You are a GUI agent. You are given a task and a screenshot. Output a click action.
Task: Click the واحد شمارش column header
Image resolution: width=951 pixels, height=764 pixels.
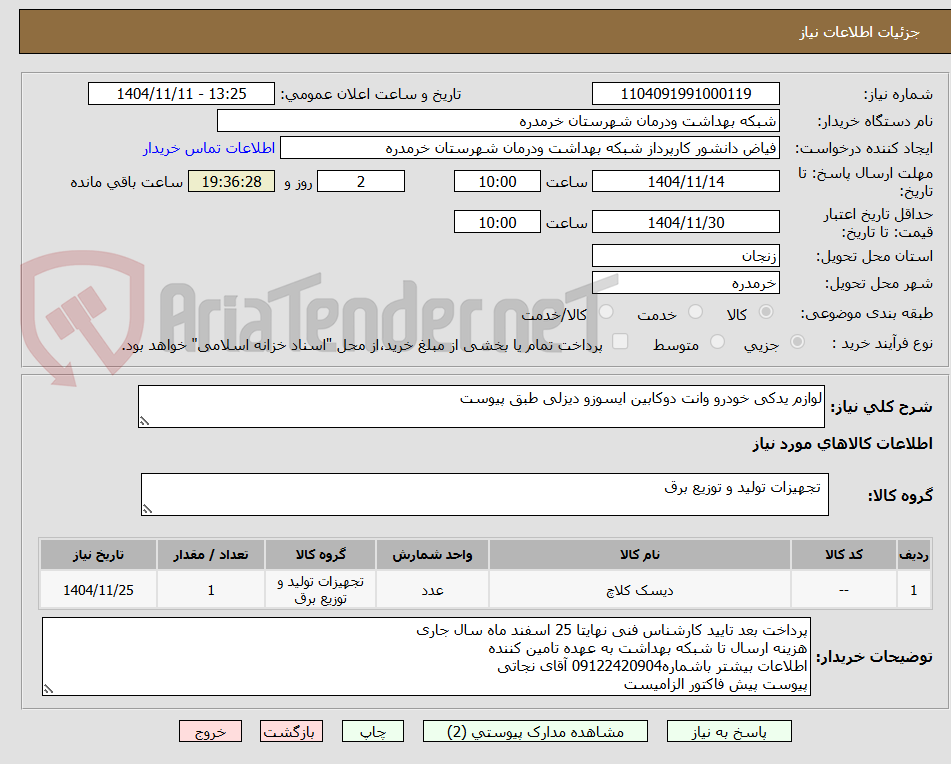pyautogui.click(x=432, y=554)
